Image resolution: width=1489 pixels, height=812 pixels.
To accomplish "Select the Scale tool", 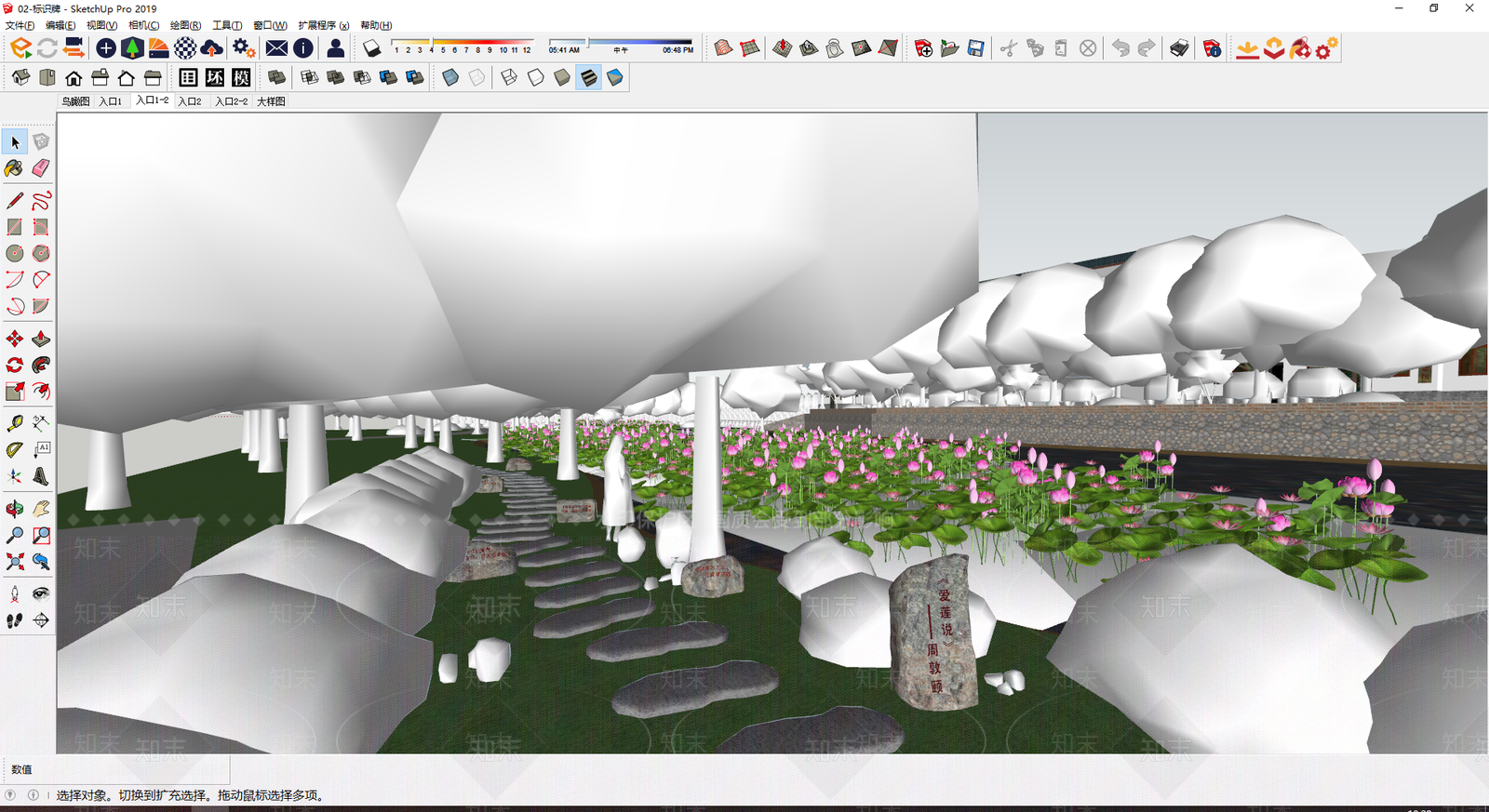I will tap(15, 391).
